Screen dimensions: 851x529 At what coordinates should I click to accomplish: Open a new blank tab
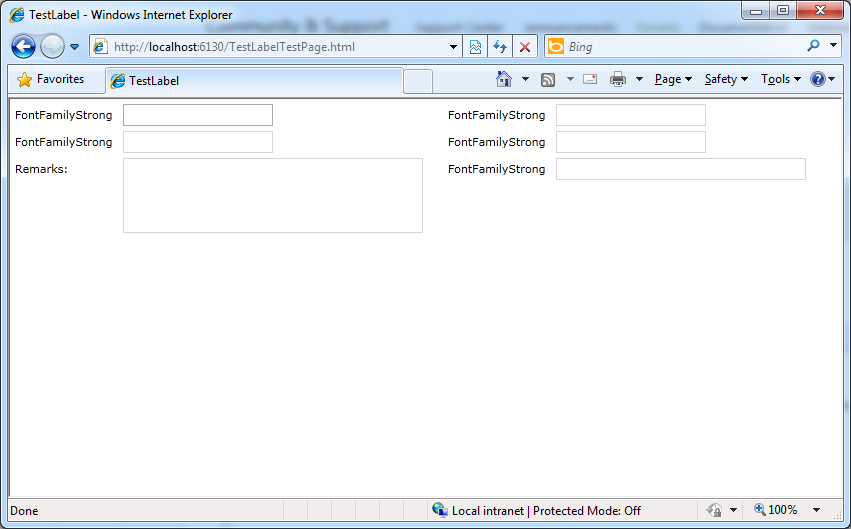[x=418, y=81]
